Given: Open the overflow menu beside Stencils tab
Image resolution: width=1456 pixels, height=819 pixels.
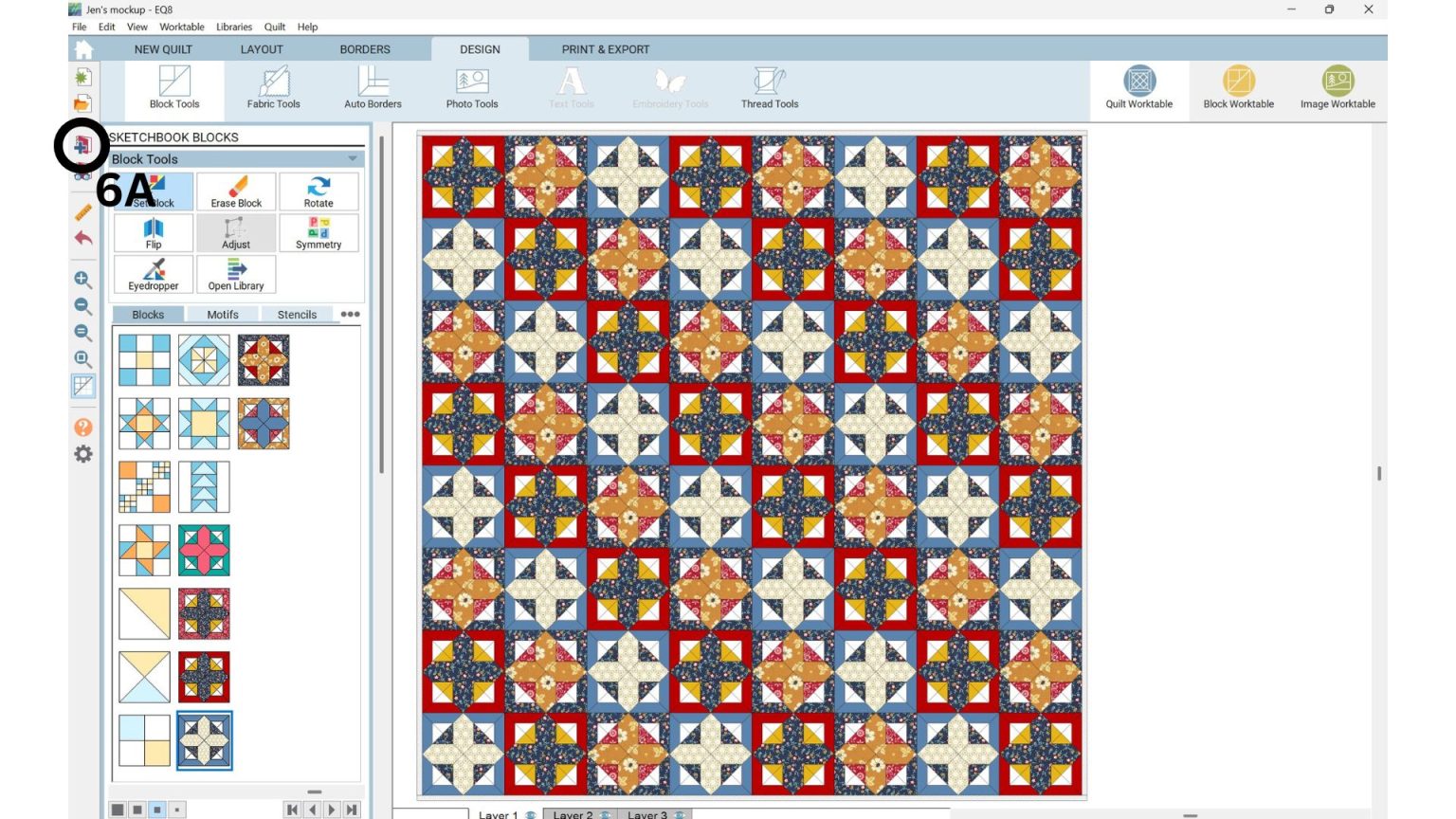Looking at the screenshot, I should pyautogui.click(x=349, y=314).
